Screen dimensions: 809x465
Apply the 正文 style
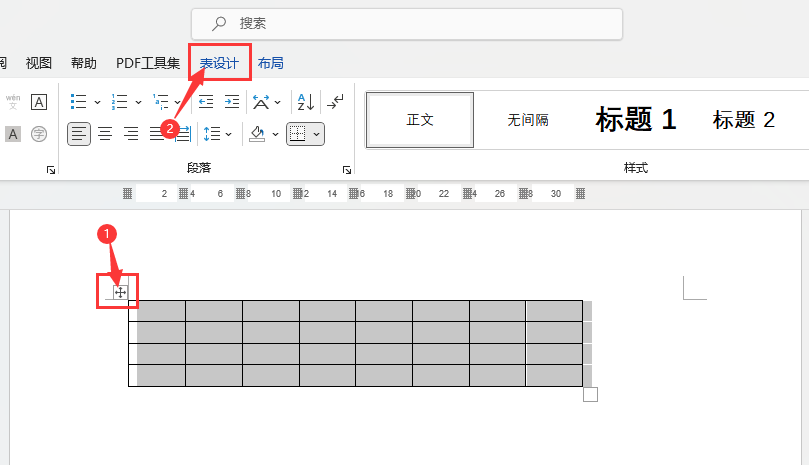(x=419, y=120)
